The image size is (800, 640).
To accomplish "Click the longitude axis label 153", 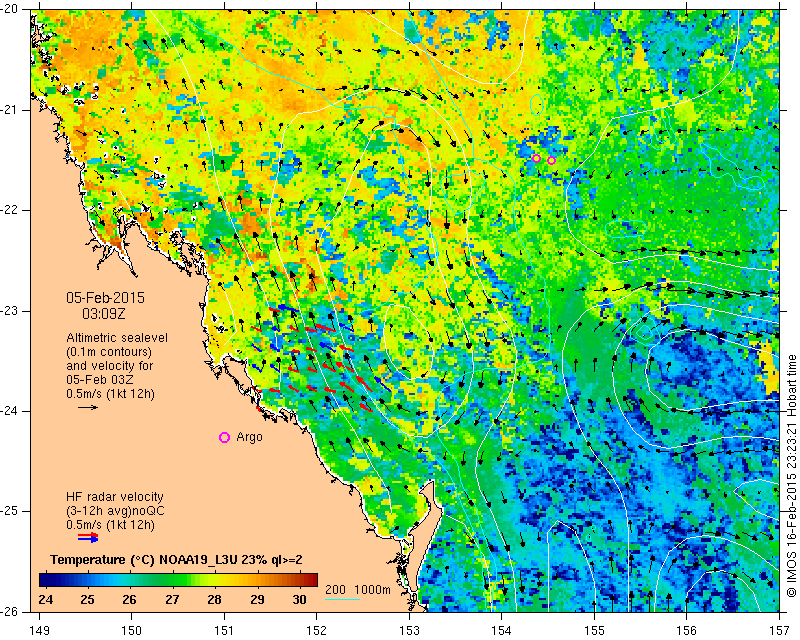I will (409, 631).
